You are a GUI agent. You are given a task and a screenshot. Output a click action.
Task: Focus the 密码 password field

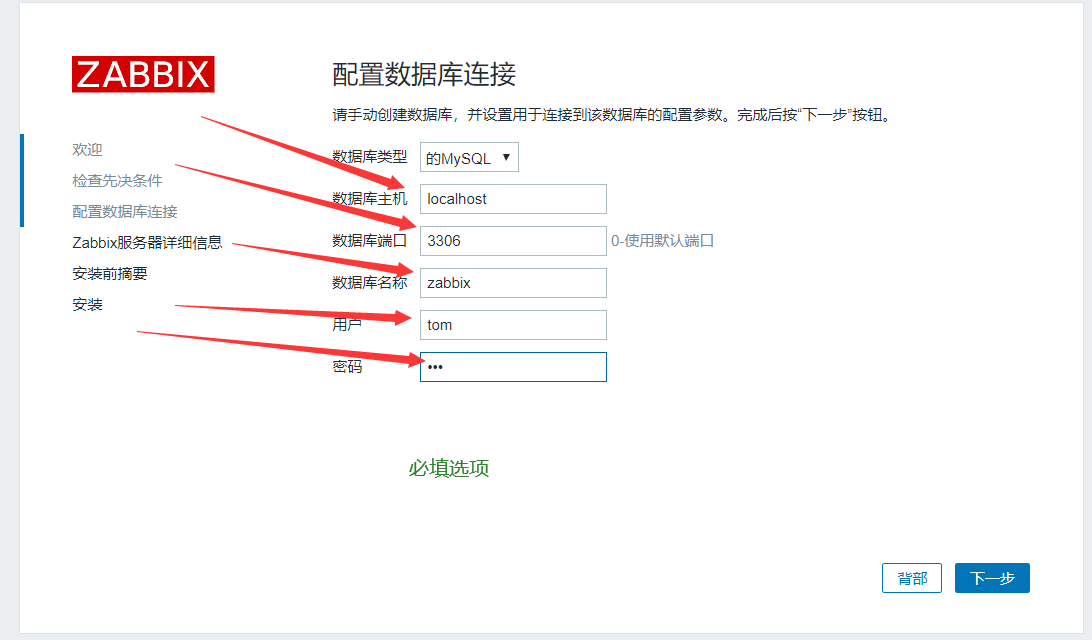pyautogui.click(x=513, y=367)
